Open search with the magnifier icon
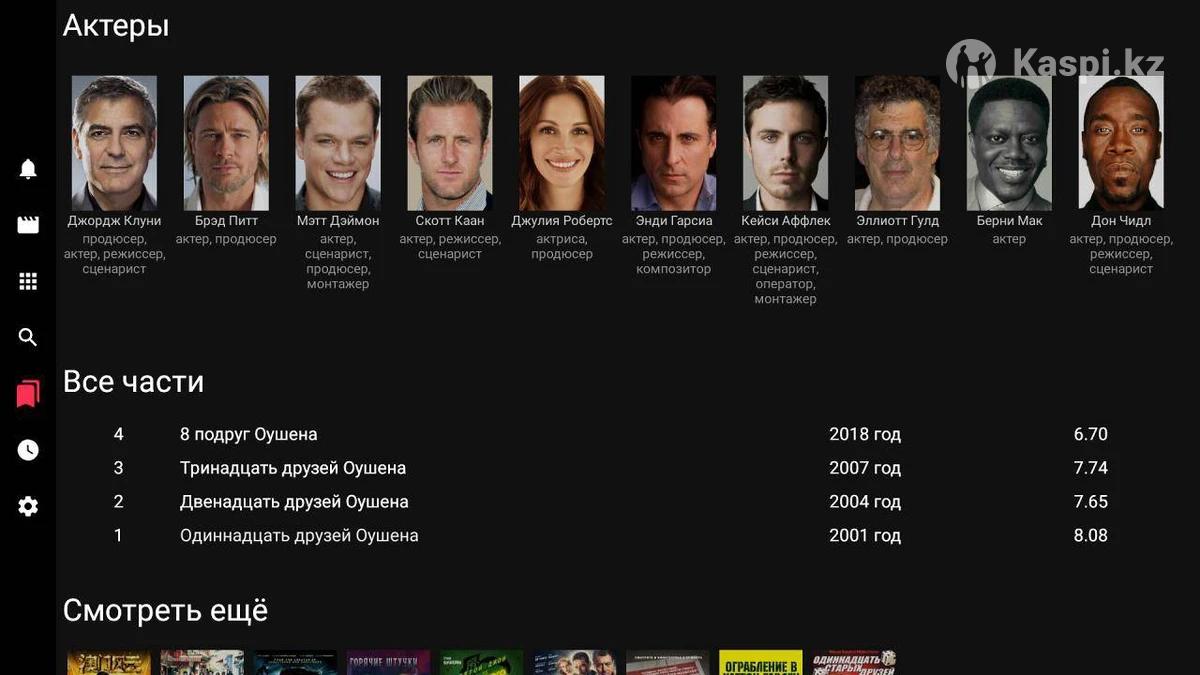The image size is (1200, 675). pyautogui.click(x=28, y=337)
